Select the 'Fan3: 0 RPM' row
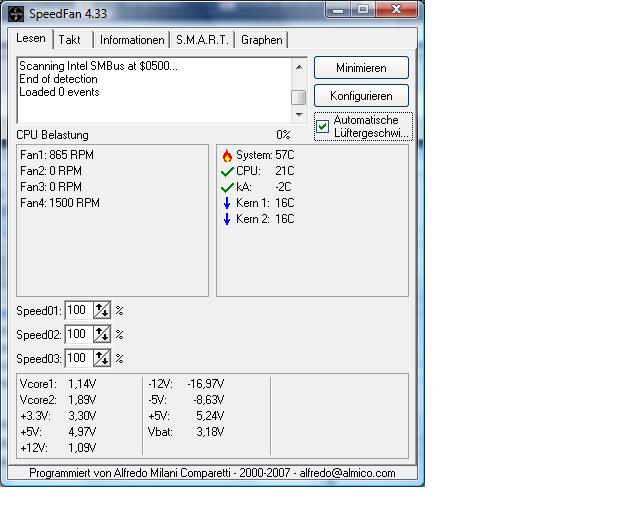Screen dimensions: 640x512 tap(51, 187)
